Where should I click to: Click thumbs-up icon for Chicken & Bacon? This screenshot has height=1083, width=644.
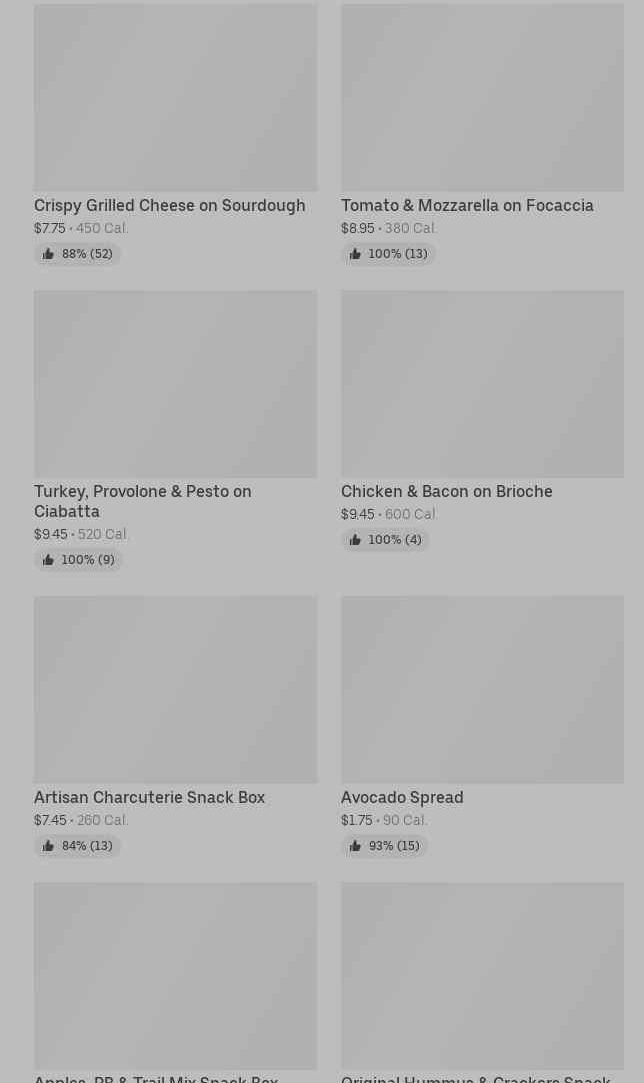[355, 540]
